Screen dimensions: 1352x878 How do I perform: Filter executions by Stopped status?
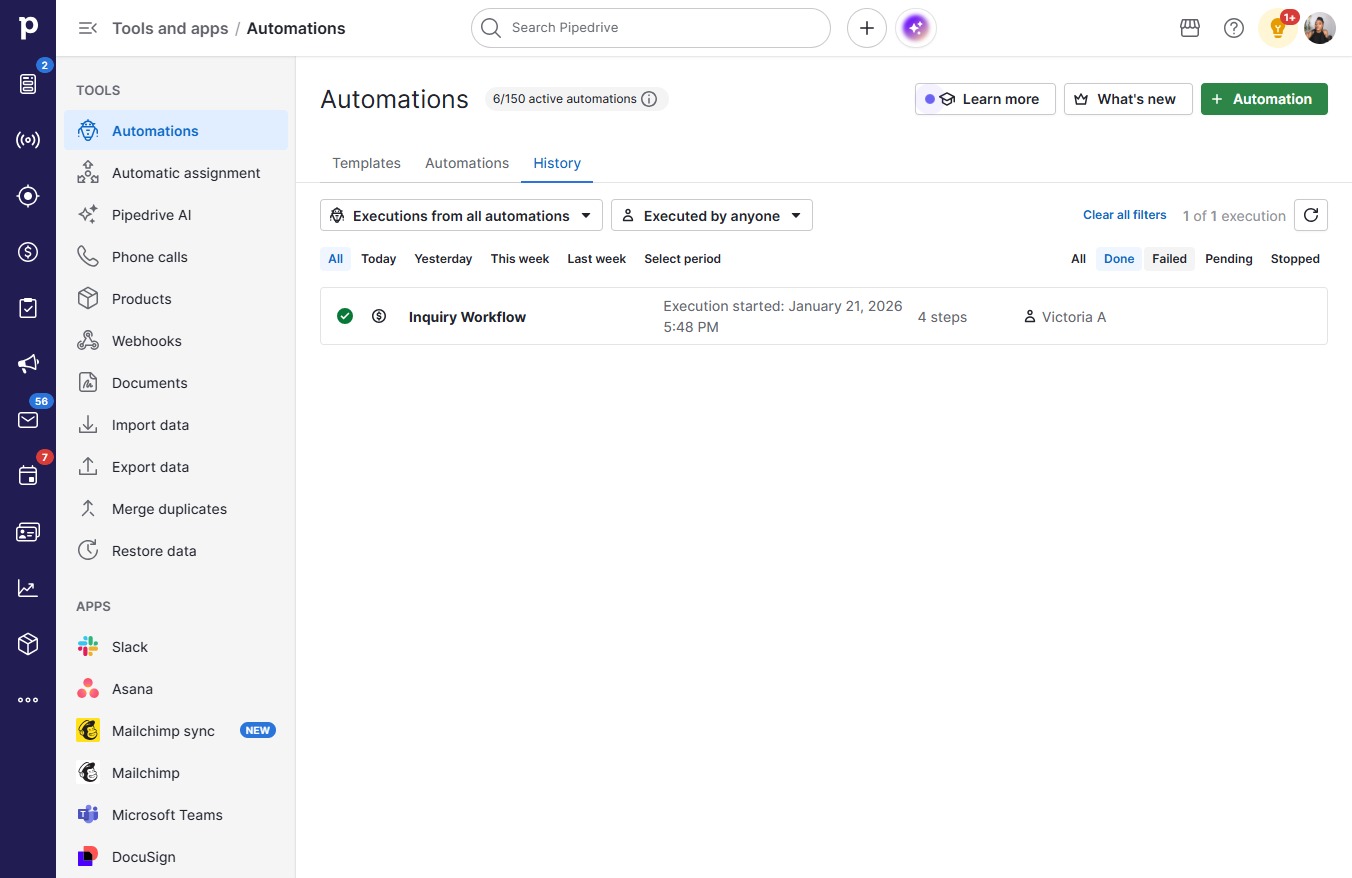pos(1295,259)
